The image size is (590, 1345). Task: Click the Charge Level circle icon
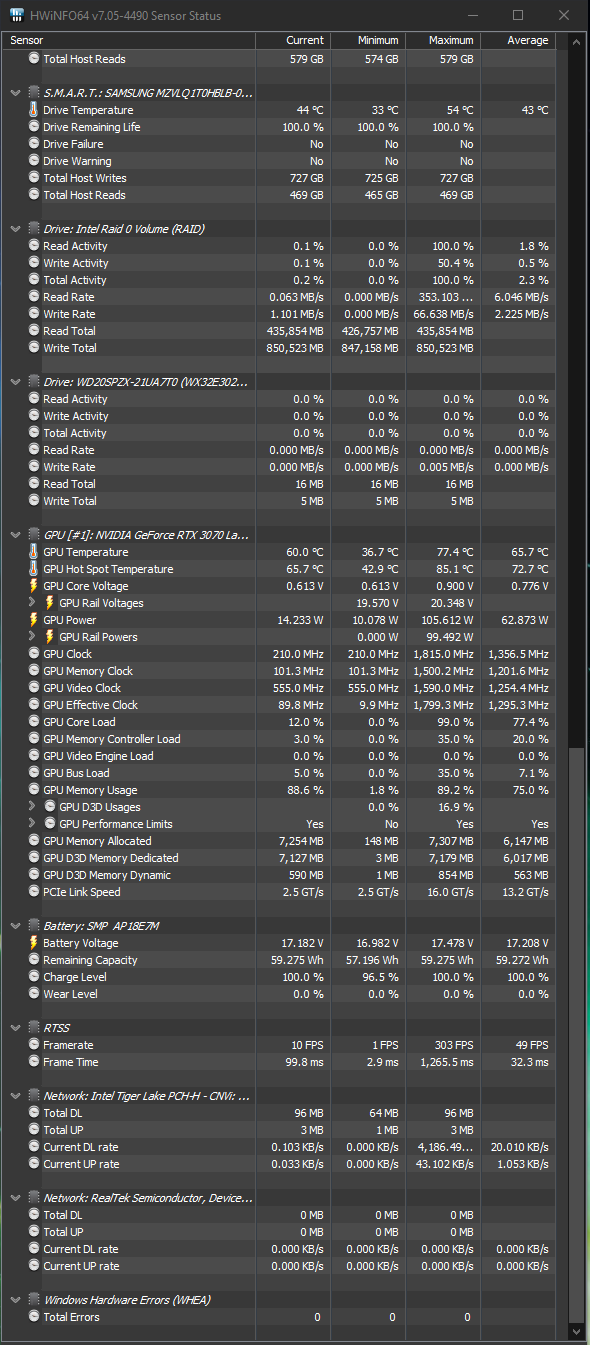34,977
